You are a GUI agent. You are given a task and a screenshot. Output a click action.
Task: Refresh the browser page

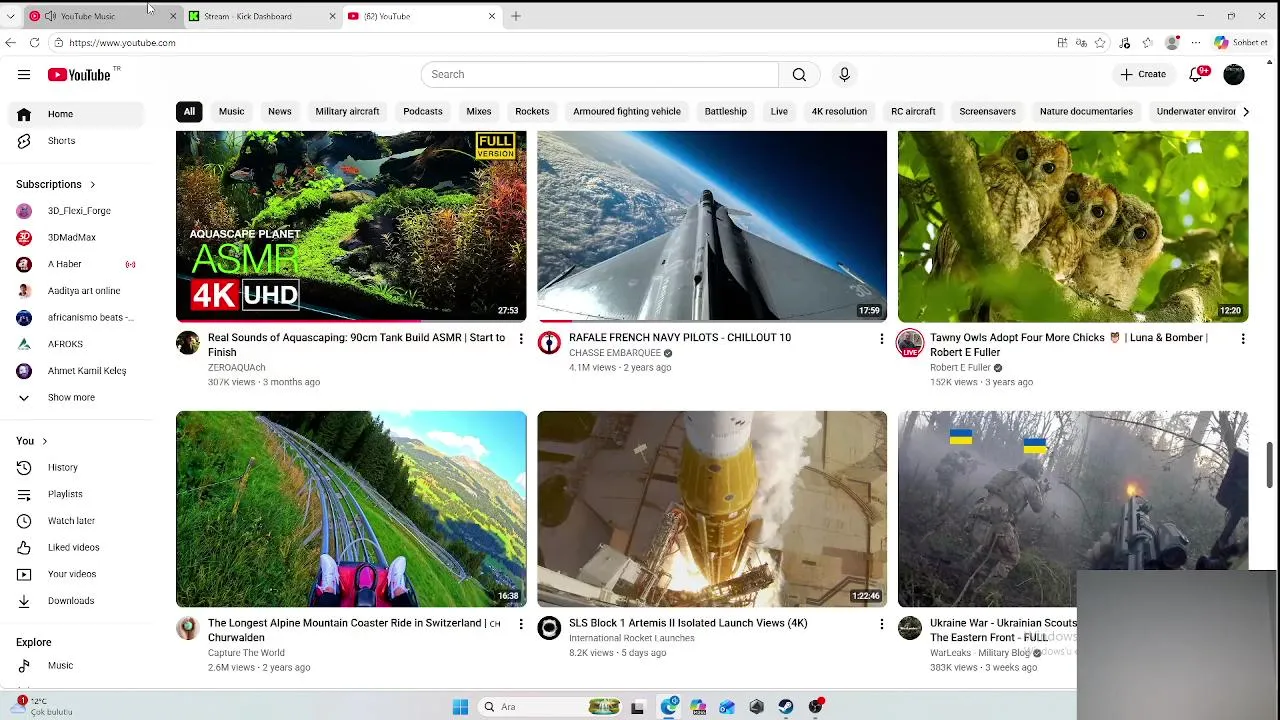tap(35, 43)
